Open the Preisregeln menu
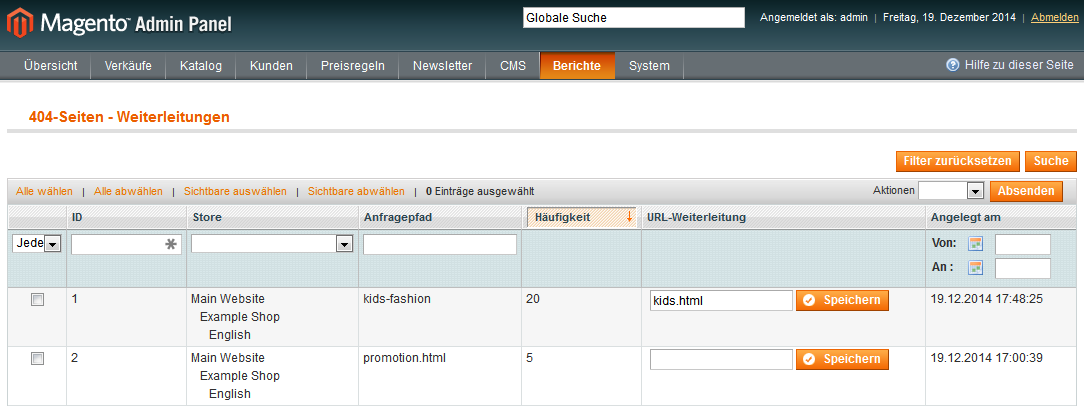This screenshot has width=1084, height=414. coord(353,66)
